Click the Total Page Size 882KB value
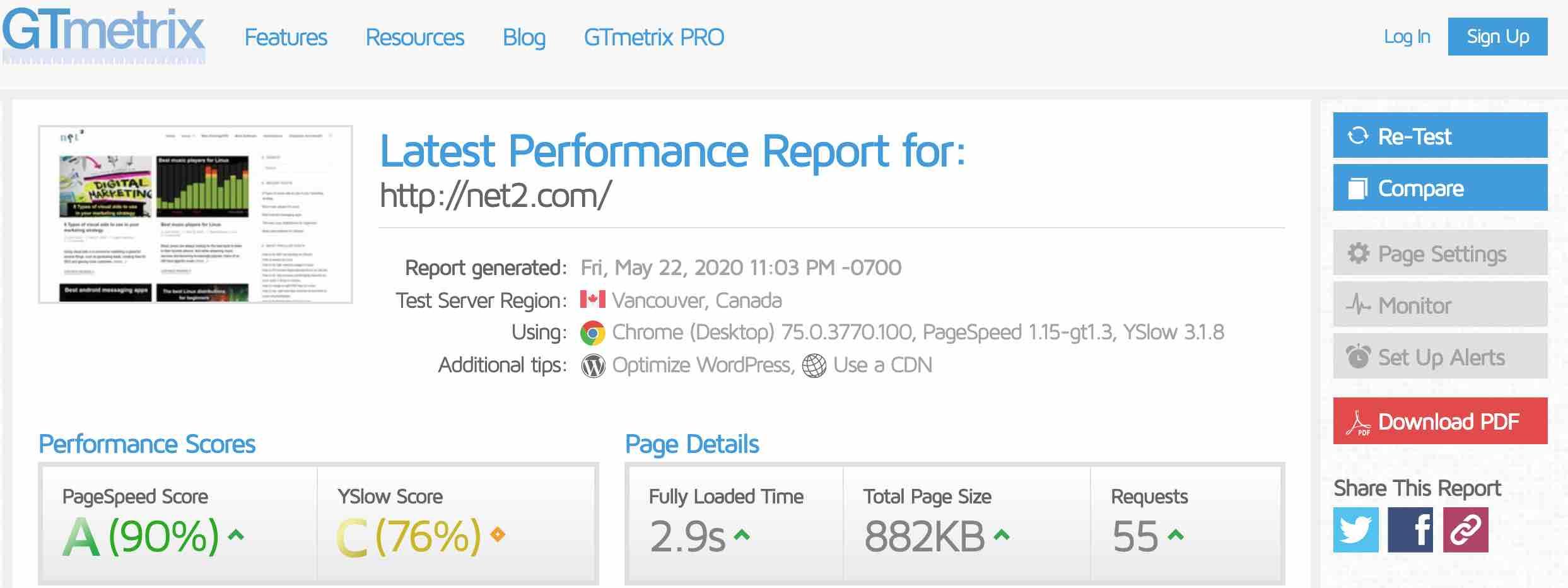This screenshot has width=1568, height=588. click(x=925, y=537)
